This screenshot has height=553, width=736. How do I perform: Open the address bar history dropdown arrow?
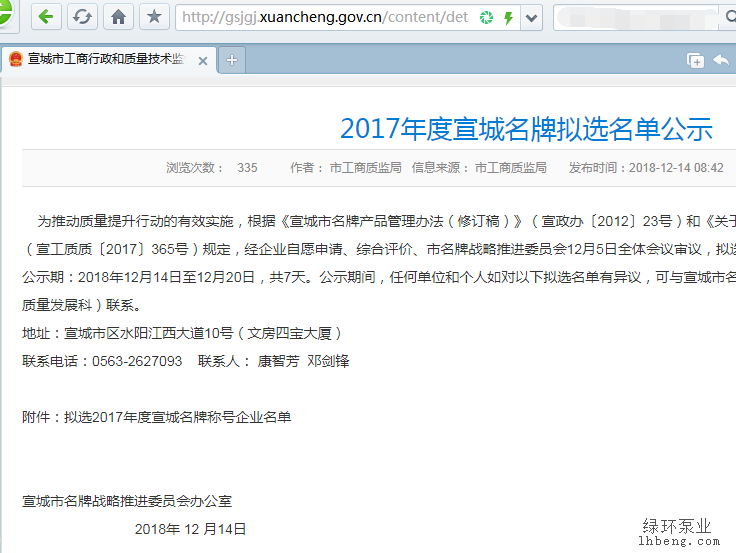pos(531,18)
